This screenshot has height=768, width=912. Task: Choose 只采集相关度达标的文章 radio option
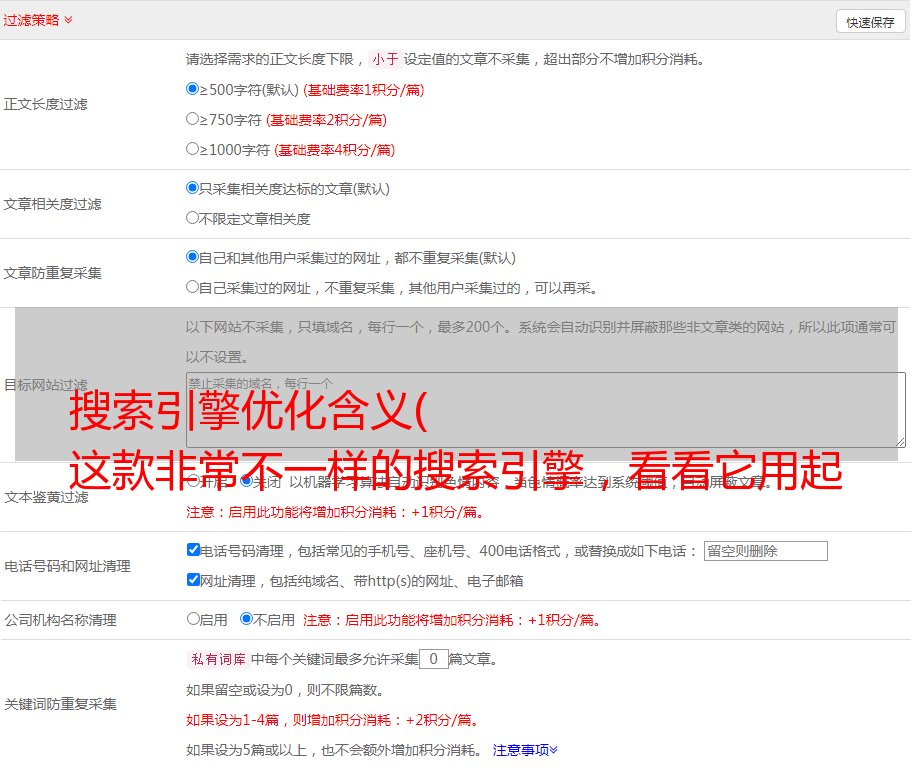click(x=193, y=188)
